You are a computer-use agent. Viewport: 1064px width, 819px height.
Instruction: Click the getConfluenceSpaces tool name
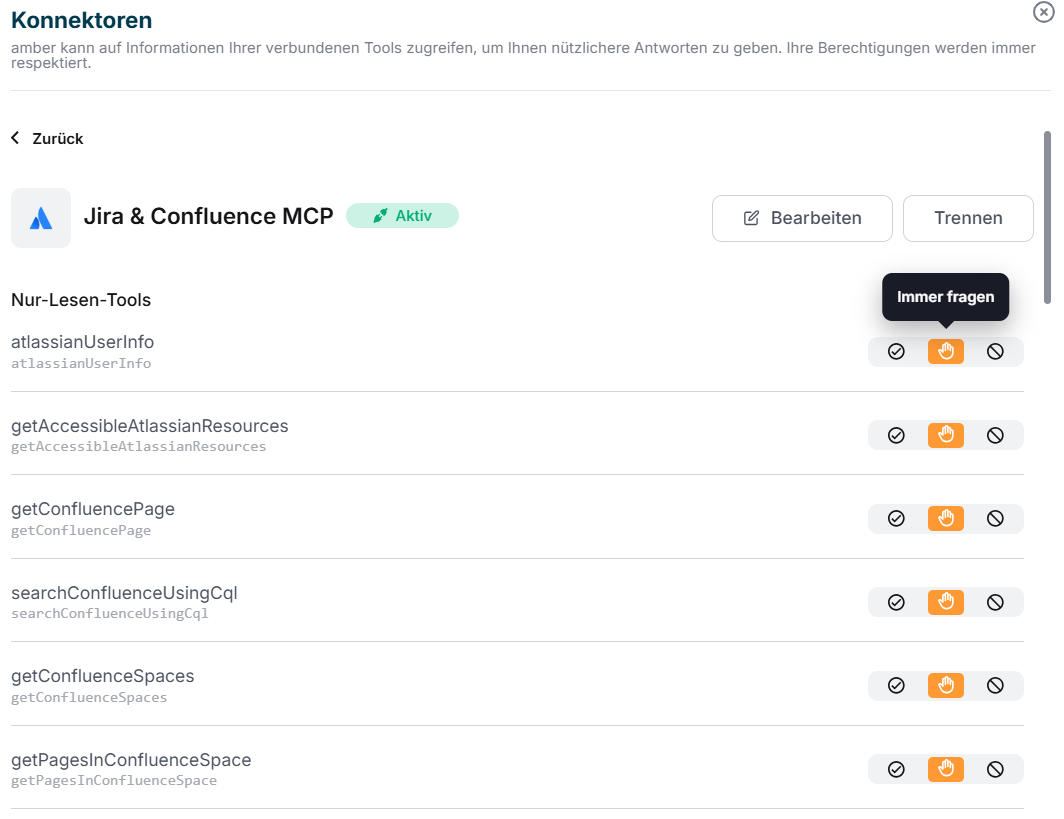(x=102, y=676)
